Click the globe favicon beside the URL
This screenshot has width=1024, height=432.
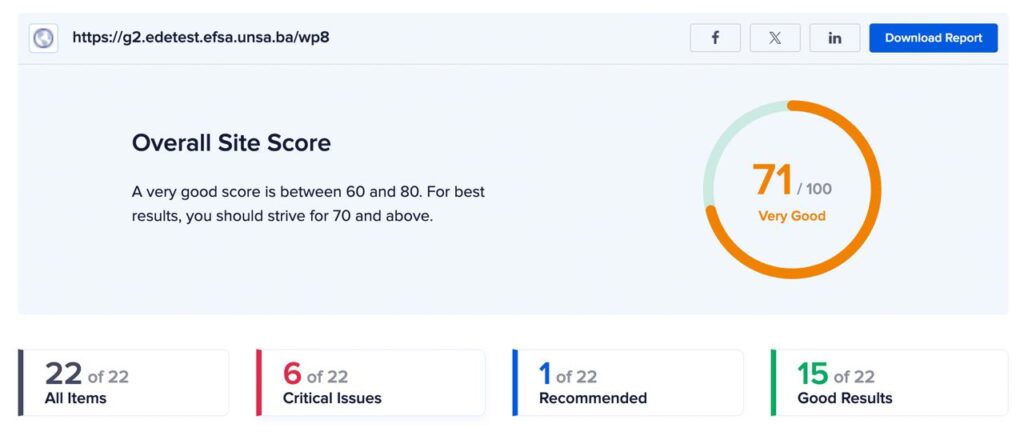(44, 39)
